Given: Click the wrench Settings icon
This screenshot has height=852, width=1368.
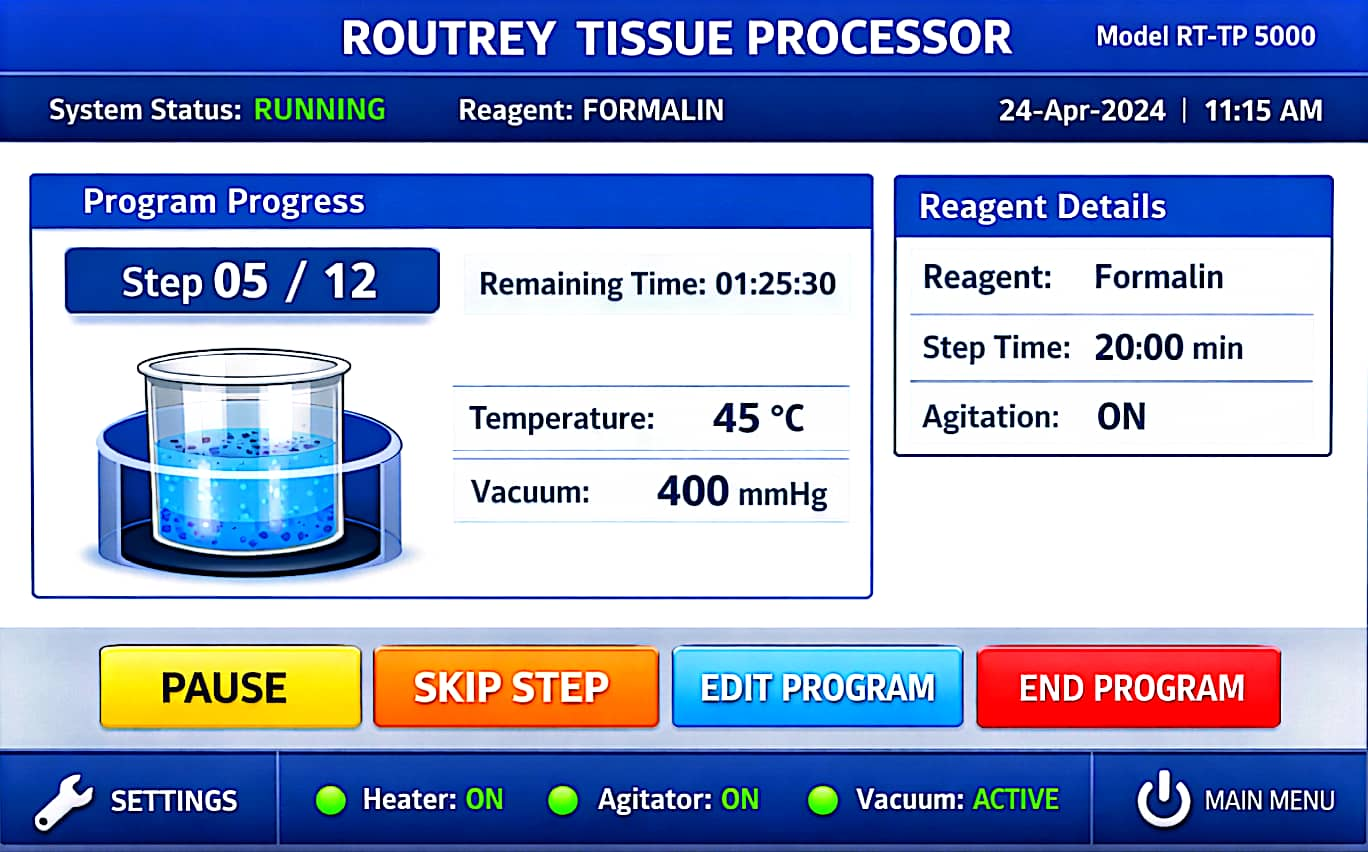Looking at the screenshot, I should 64,800.
